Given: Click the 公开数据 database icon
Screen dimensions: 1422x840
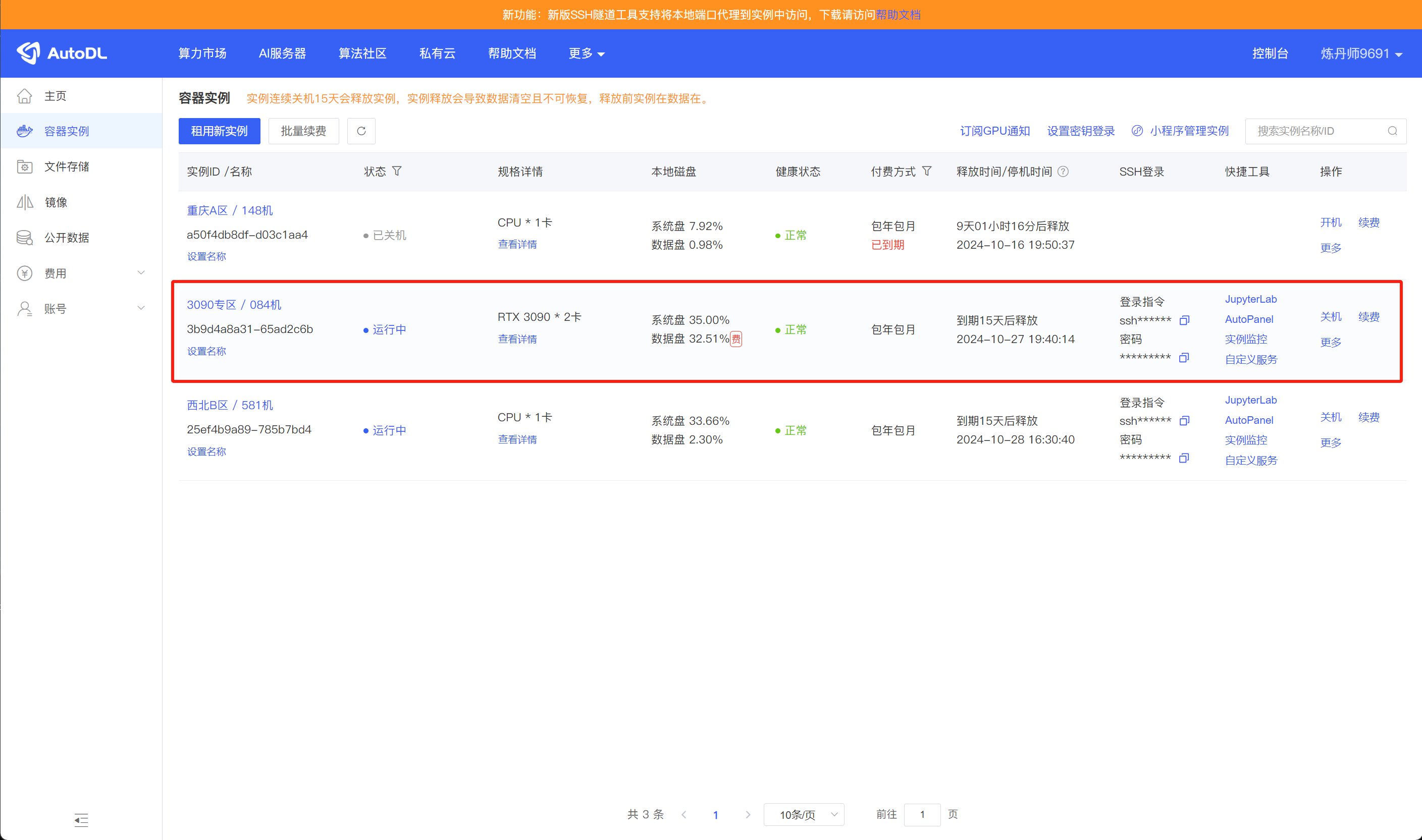Looking at the screenshot, I should click(x=24, y=238).
